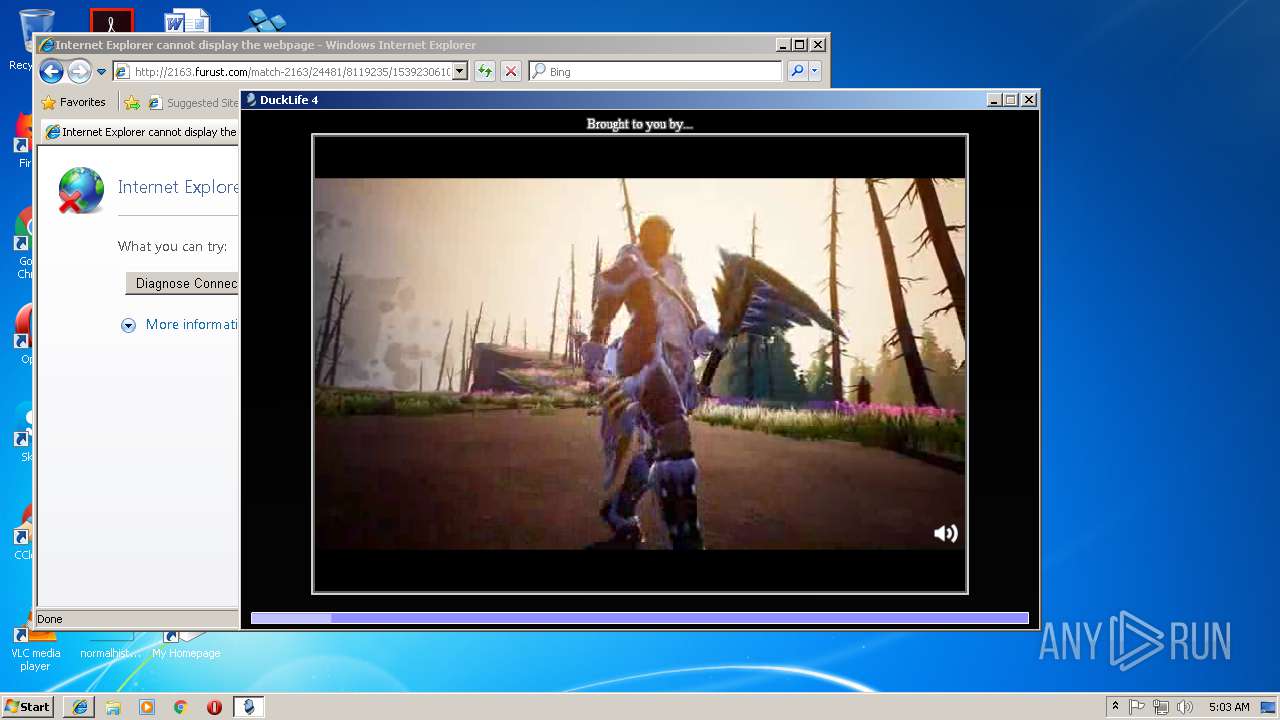Show hidden system tray icons
Image resolution: width=1280 pixels, height=720 pixels.
[x=1115, y=707]
